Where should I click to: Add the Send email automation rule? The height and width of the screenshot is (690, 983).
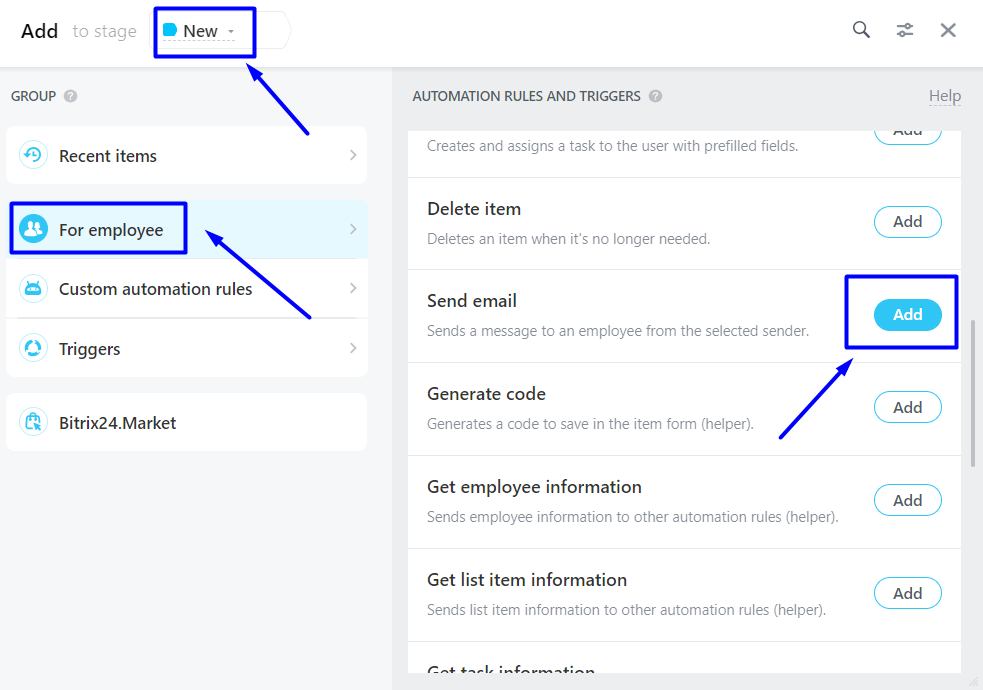(907, 315)
